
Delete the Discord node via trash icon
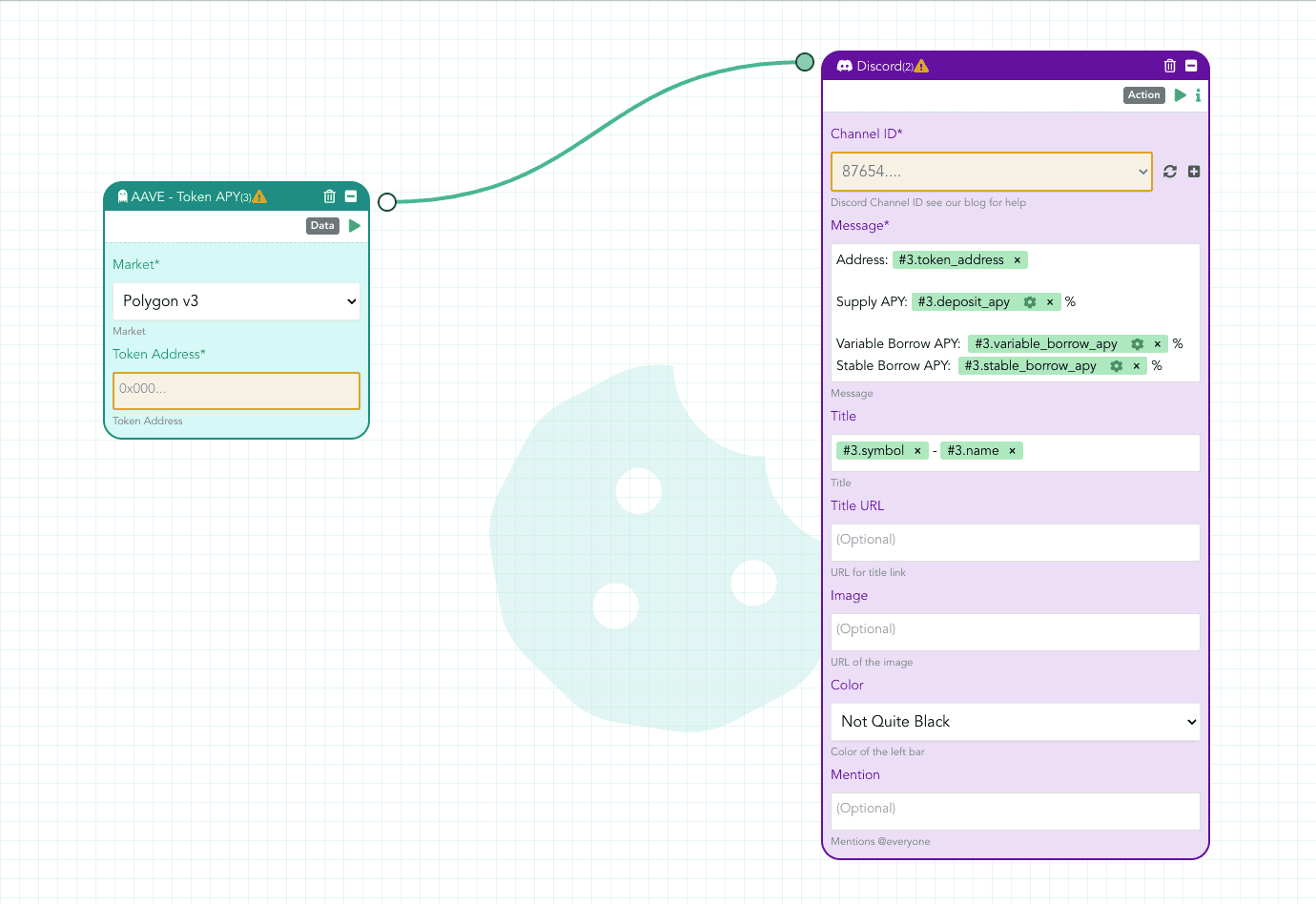(1170, 66)
